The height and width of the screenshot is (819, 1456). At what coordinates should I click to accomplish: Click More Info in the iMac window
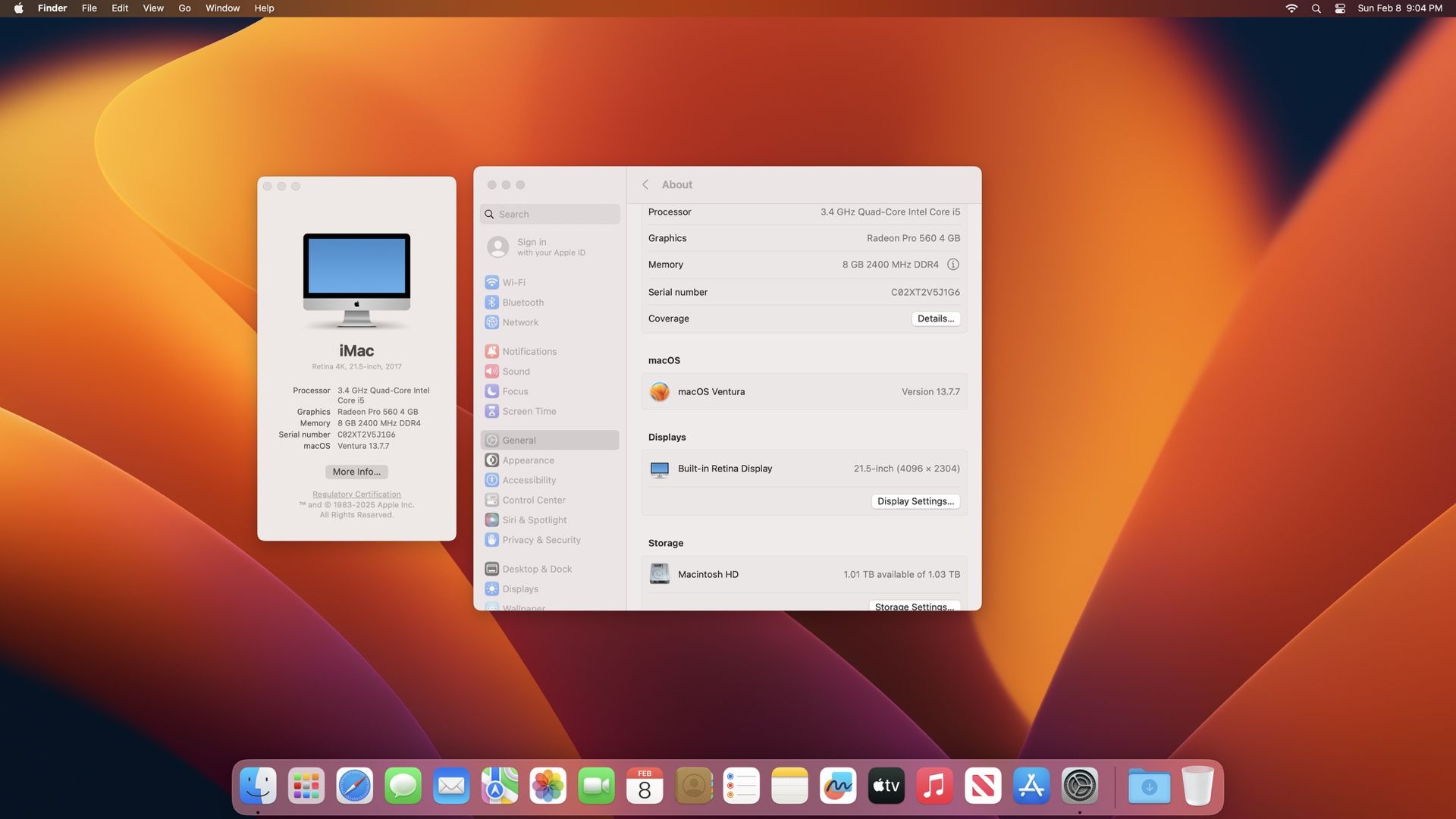click(x=356, y=472)
